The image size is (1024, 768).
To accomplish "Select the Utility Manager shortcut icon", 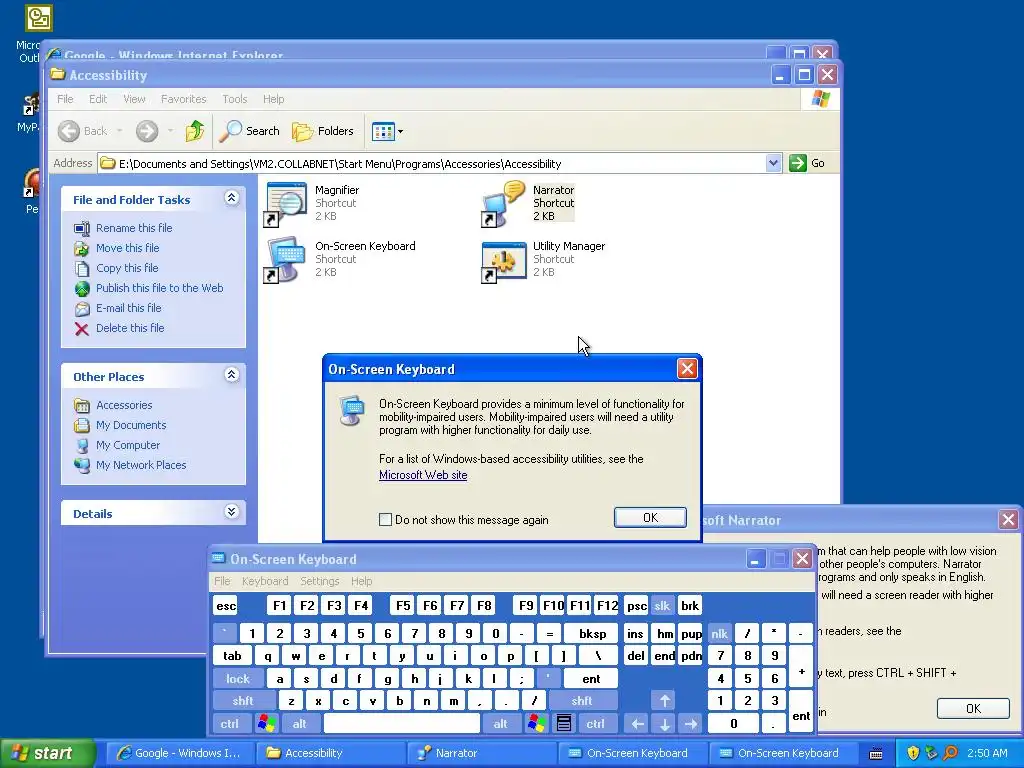I will coord(503,261).
